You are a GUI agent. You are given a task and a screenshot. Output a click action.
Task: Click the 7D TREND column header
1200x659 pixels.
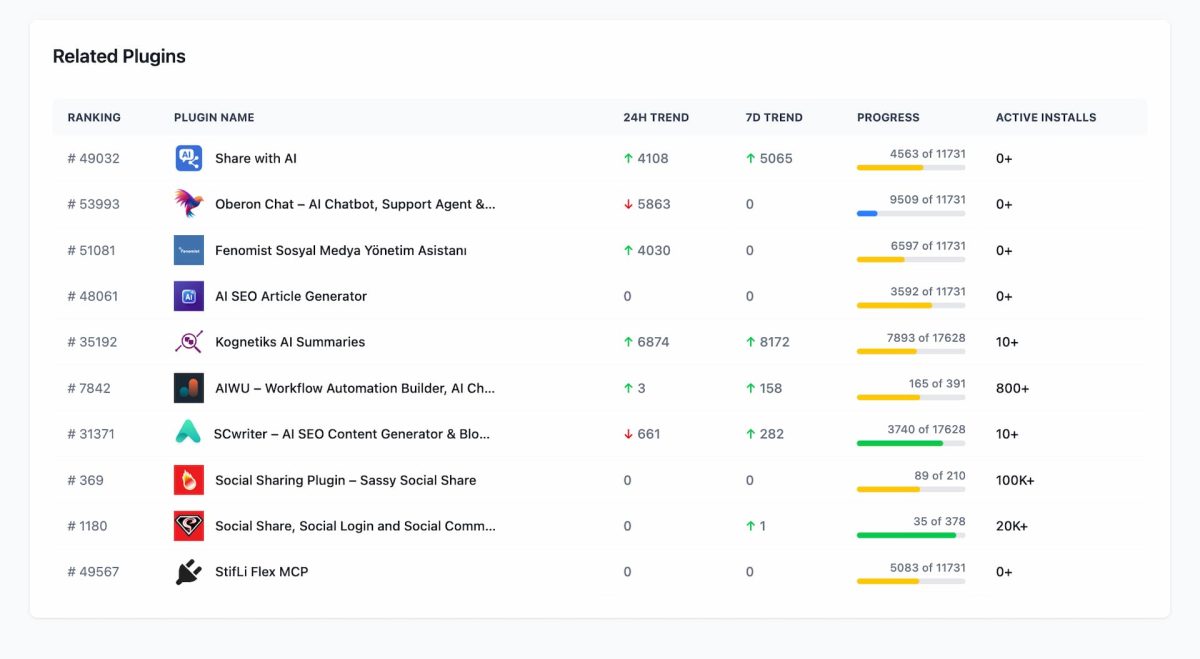[774, 117]
